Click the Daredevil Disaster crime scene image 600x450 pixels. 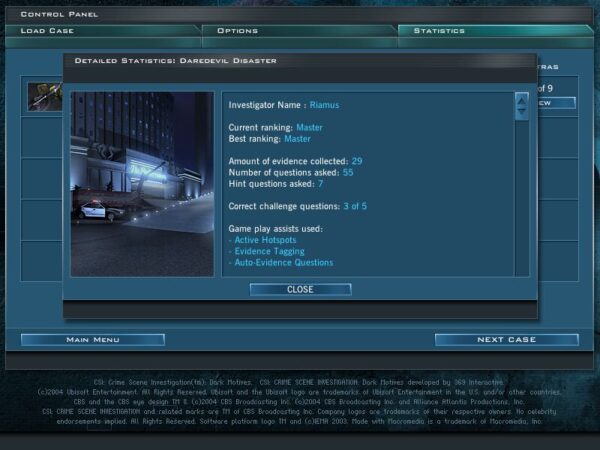click(x=142, y=184)
